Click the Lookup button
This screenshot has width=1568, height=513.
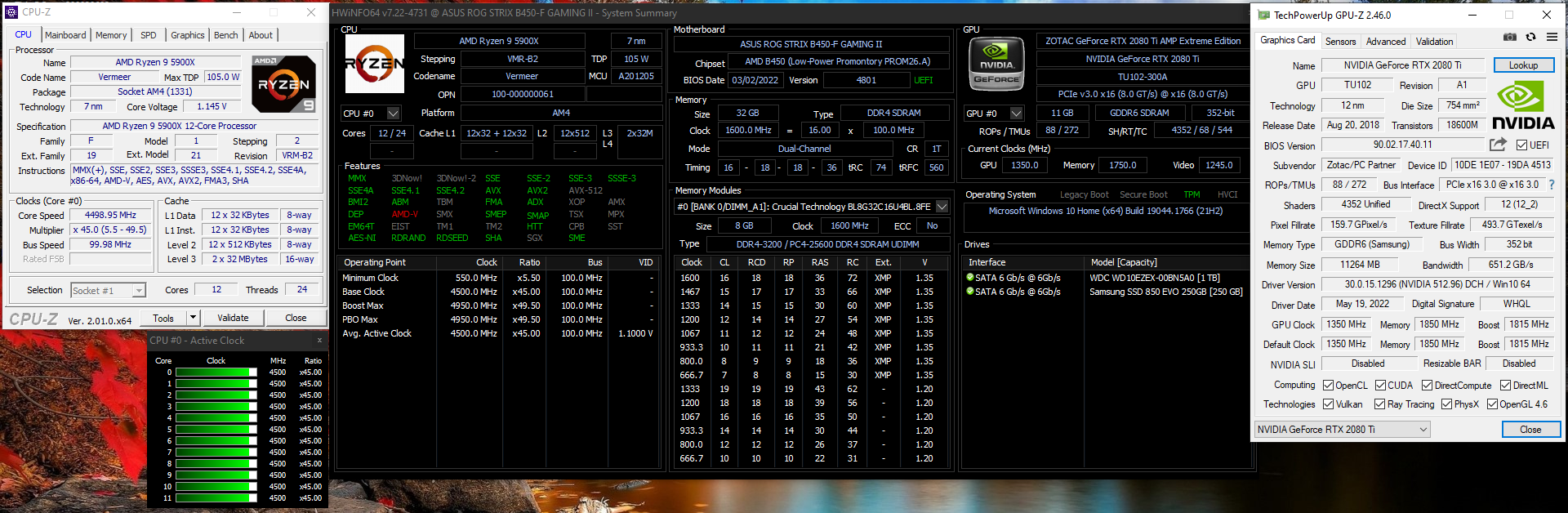click(1523, 65)
